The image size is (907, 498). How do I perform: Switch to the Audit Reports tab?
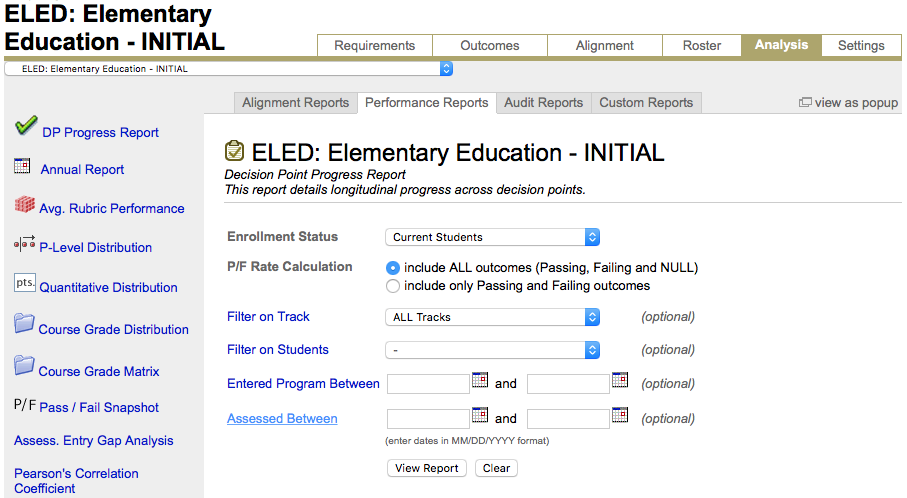[x=543, y=102]
